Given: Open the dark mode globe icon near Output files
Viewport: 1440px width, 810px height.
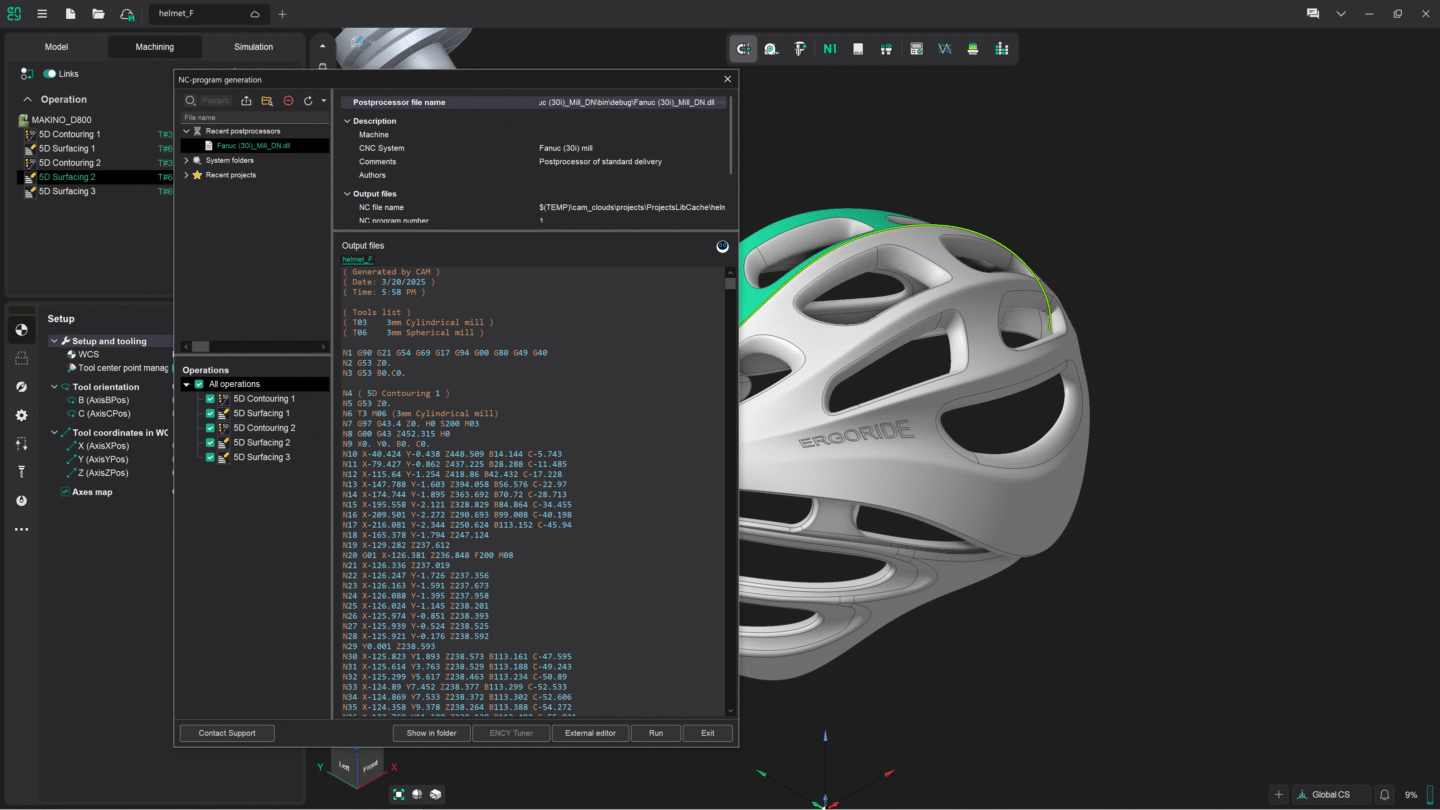Looking at the screenshot, I should 722,246.
